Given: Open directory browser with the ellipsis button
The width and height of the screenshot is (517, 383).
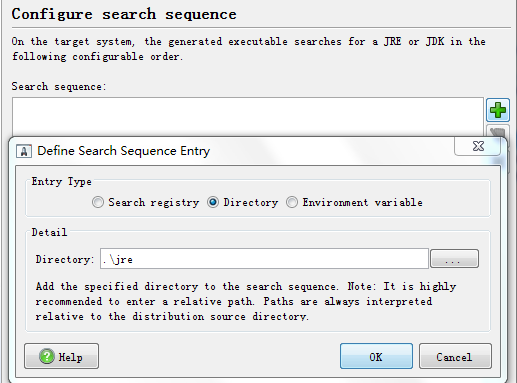Looking at the screenshot, I should pos(454,258).
